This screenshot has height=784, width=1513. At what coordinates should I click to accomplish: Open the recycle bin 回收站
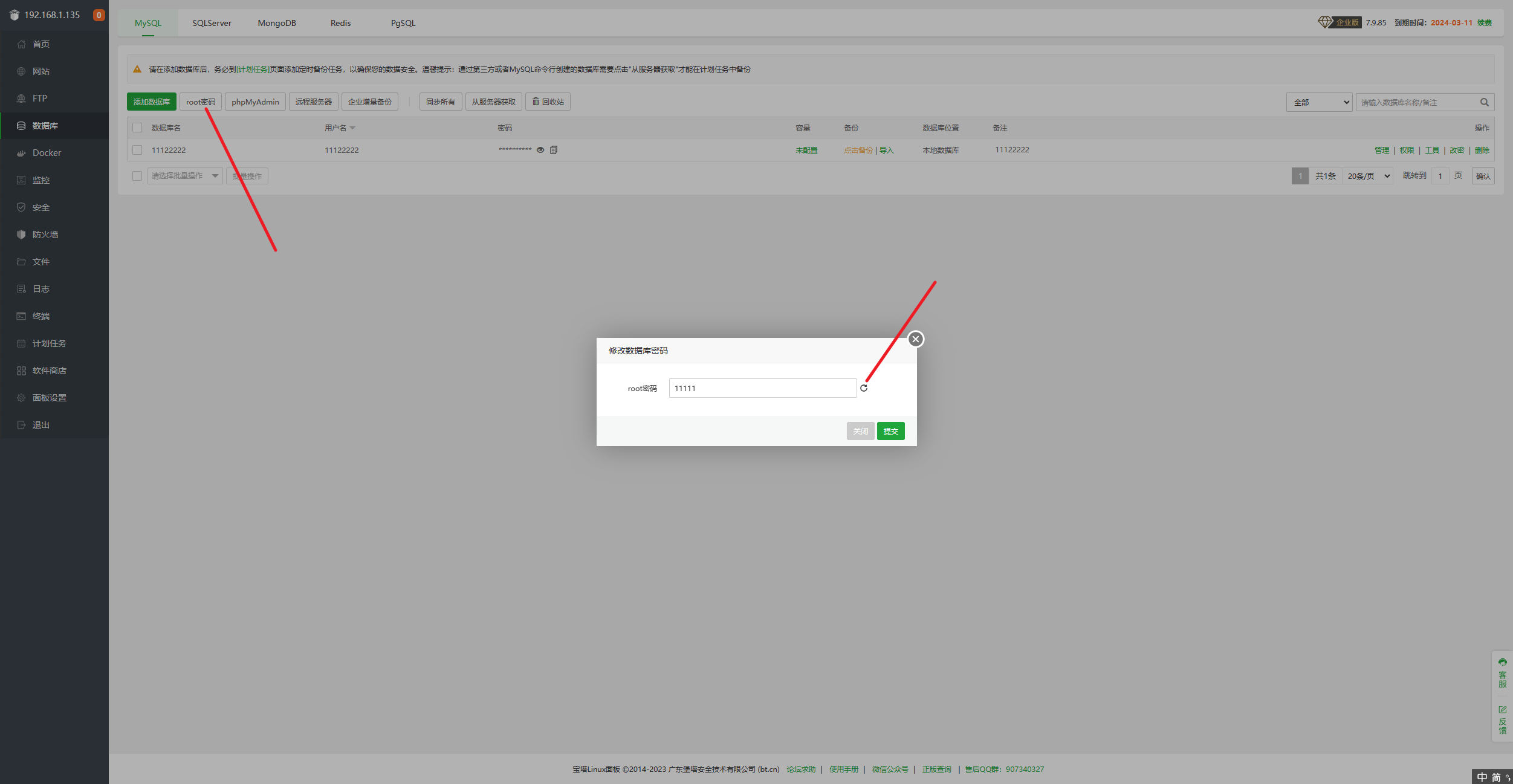(548, 102)
